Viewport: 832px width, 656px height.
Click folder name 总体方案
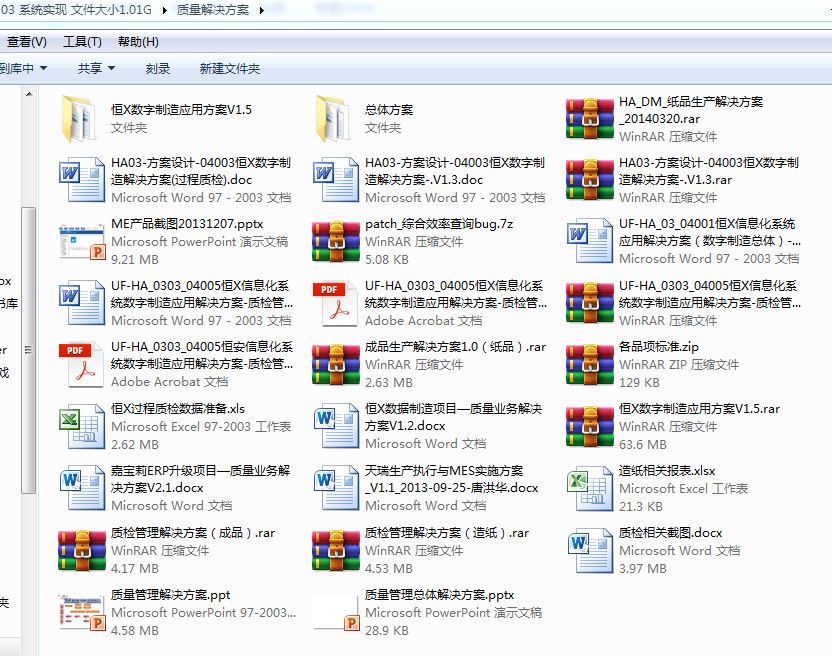388,110
